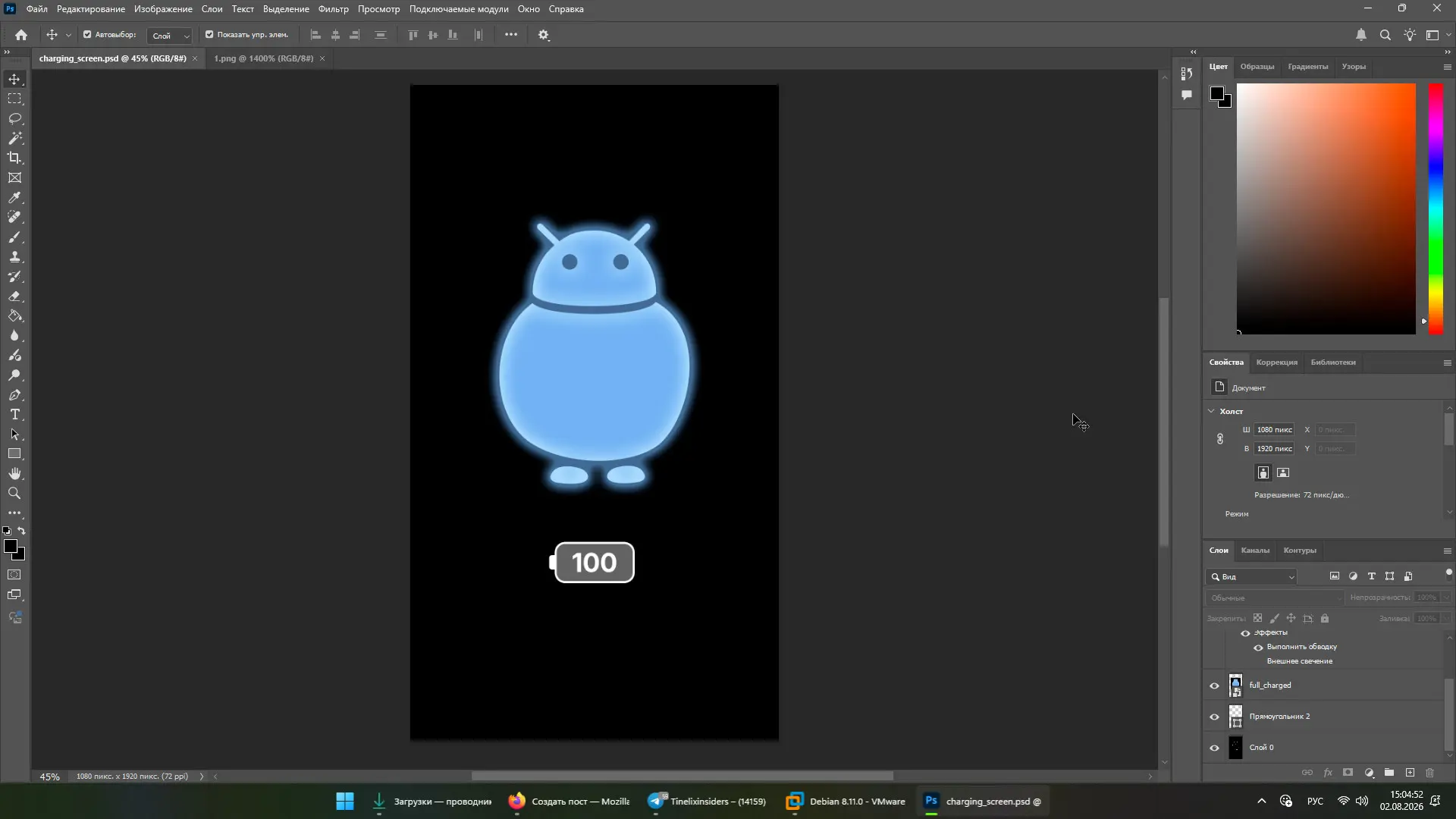Set canvas to landscape orientation
1456x819 pixels.
(x=1283, y=472)
